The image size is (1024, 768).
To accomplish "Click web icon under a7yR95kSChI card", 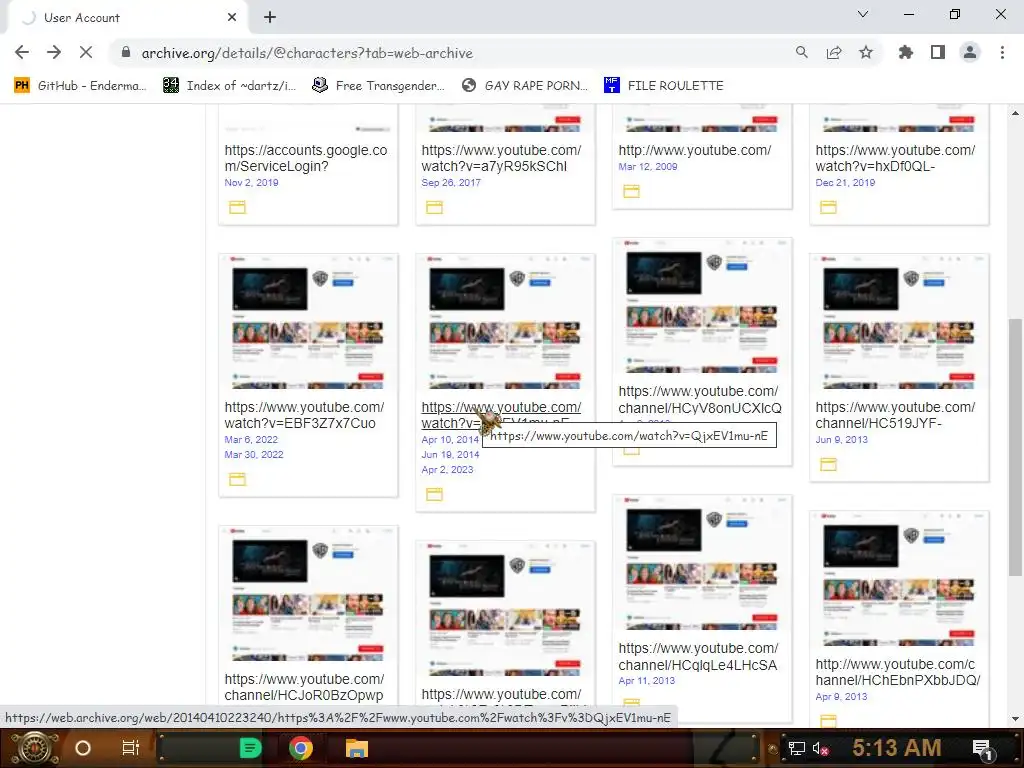I will pyautogui.click(x=434, y=208).
